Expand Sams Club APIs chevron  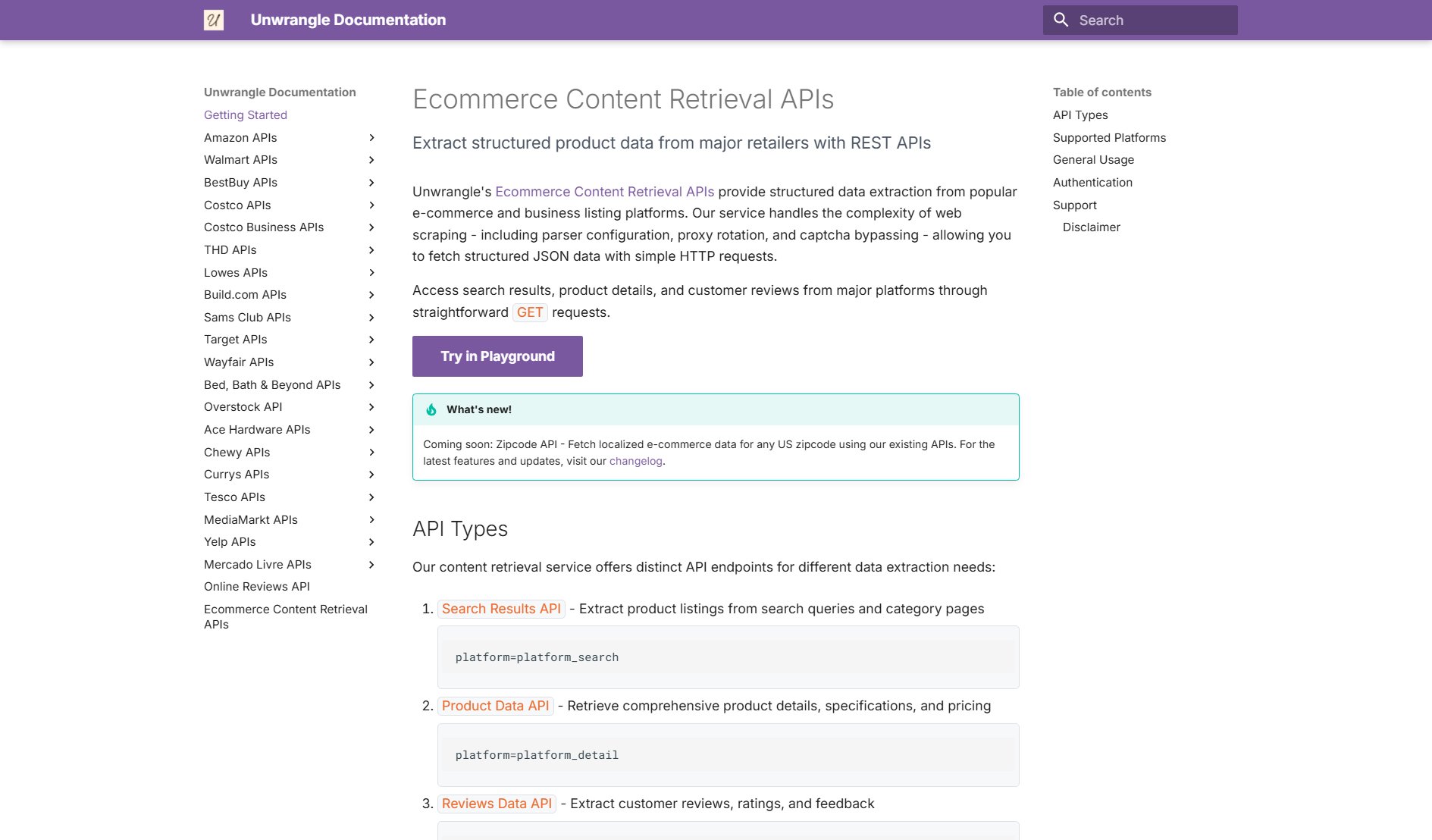pyautogui.click(x=371, y=318)
